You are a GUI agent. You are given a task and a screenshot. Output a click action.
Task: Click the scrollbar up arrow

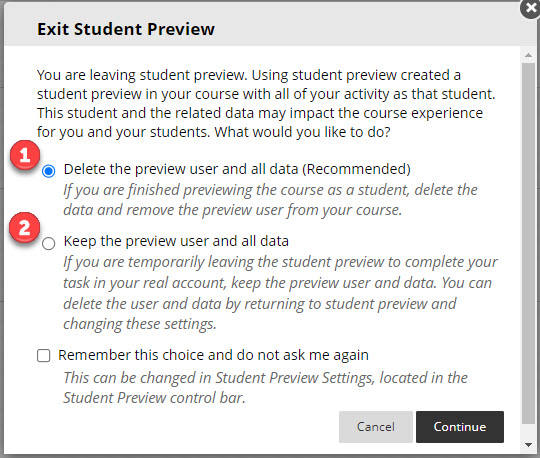coord(528,55)
